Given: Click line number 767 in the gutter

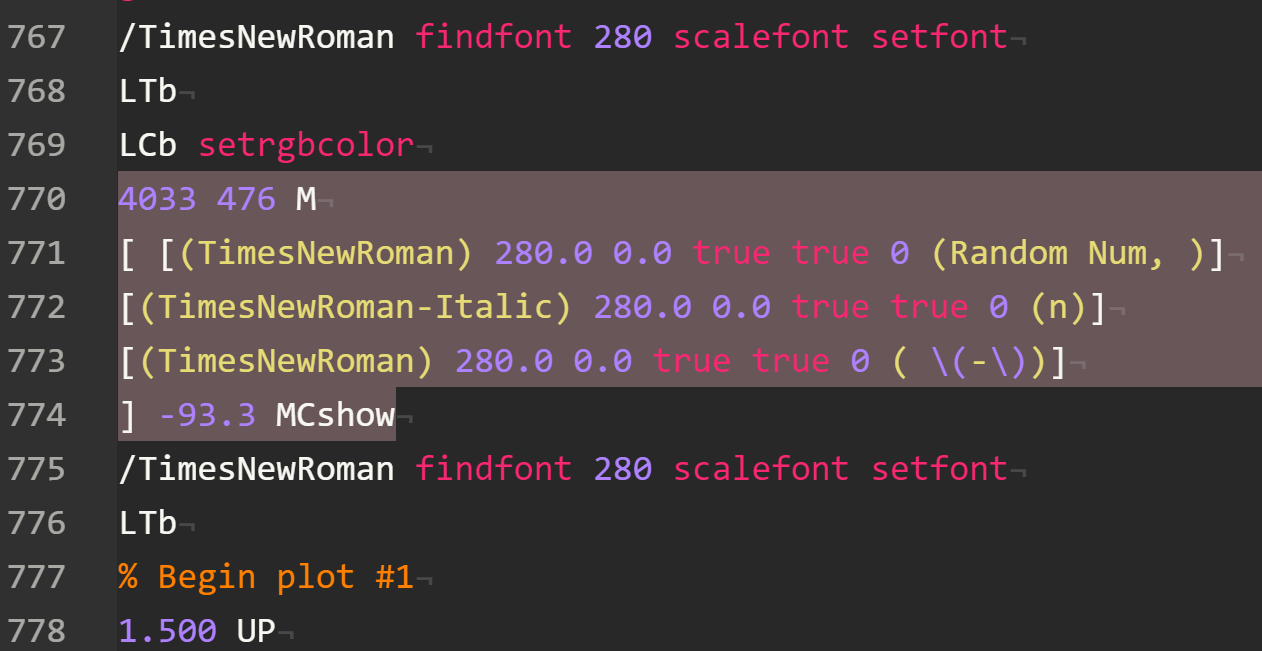Looking at the screenshot, I should (36, 38).
